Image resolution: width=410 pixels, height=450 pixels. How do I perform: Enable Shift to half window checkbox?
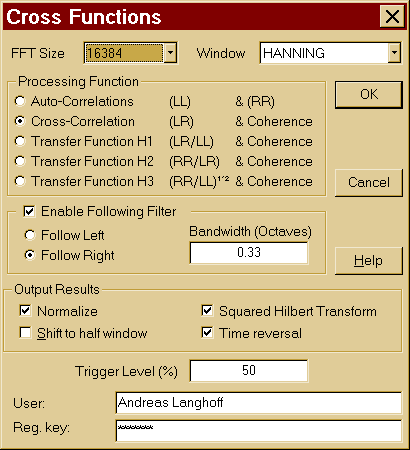25,333
